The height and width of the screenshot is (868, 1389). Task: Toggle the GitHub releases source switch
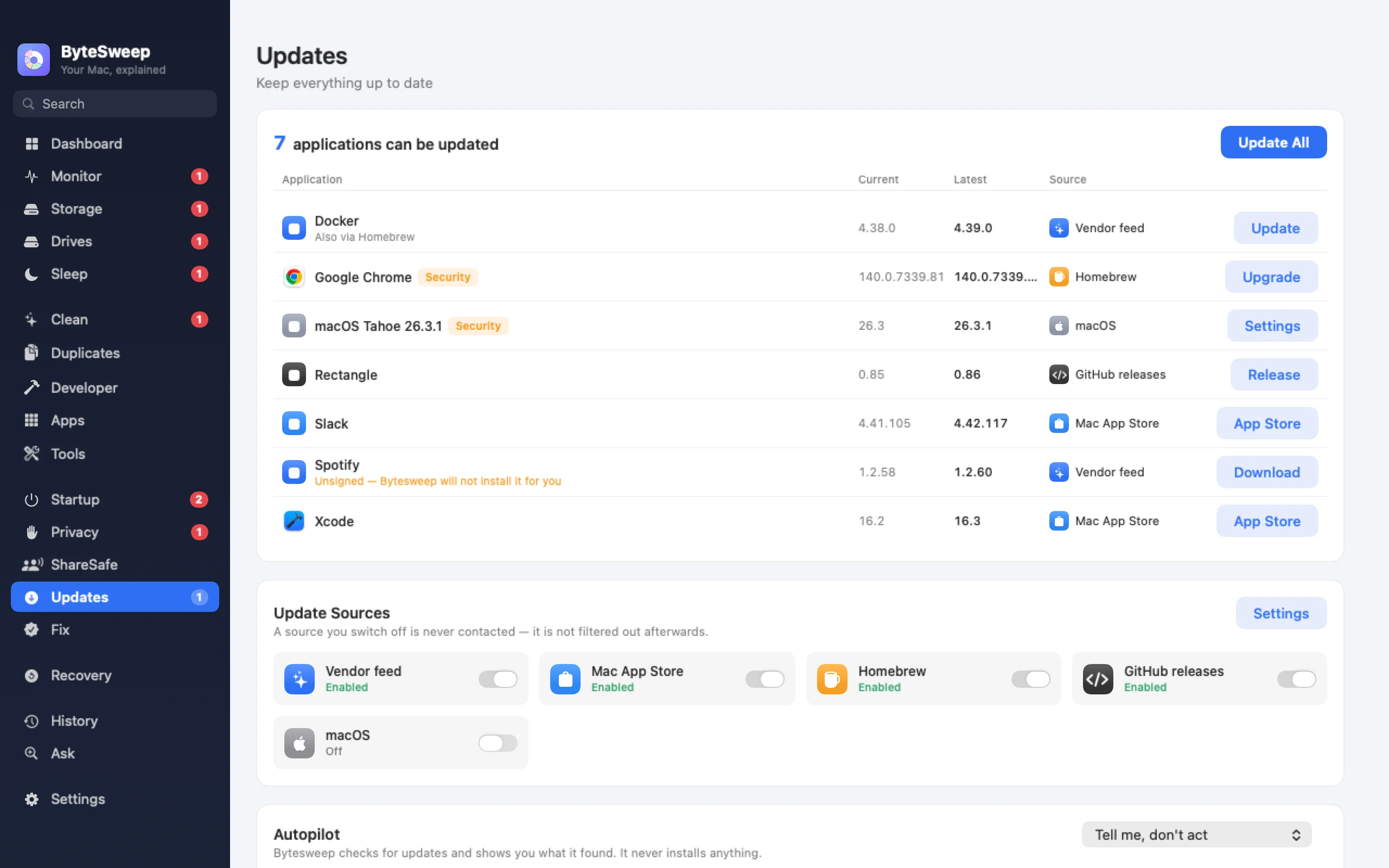tap(1297, 679)
